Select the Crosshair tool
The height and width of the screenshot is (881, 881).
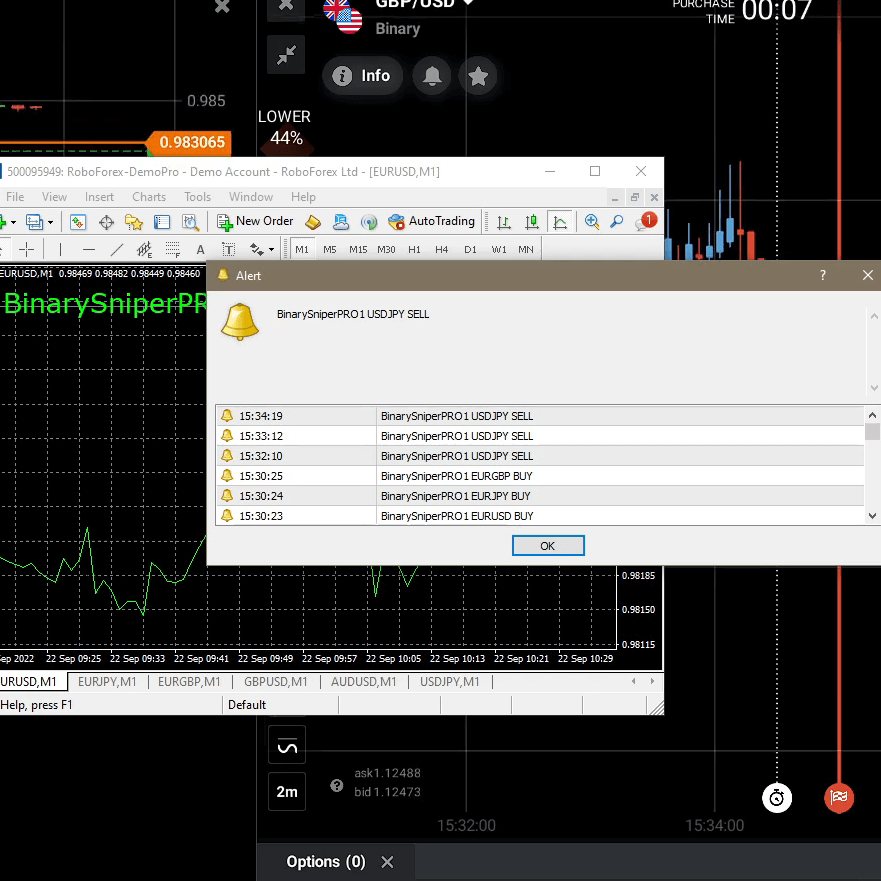pos(26,249)
